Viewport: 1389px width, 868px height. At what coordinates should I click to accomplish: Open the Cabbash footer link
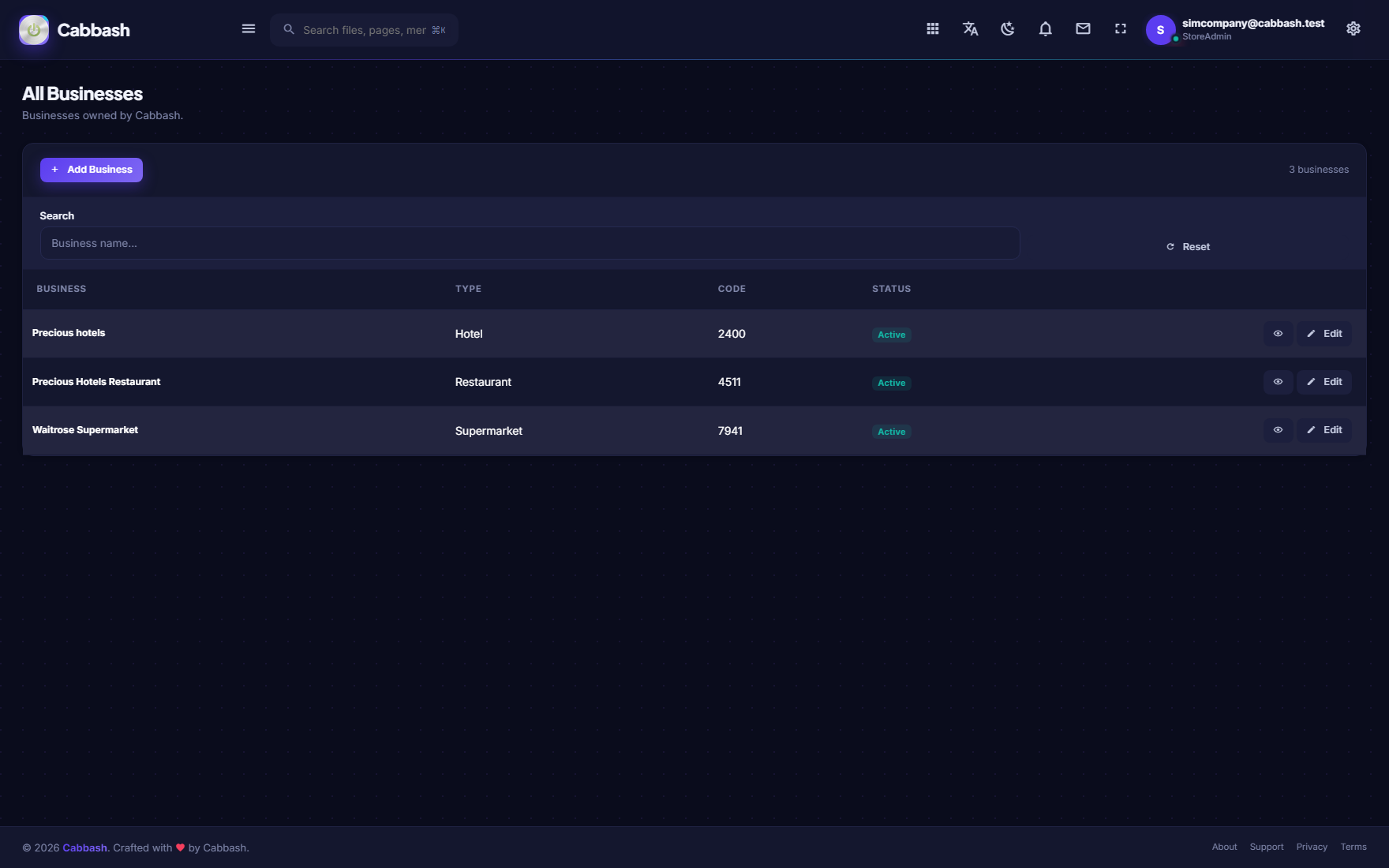coord(84,847)
